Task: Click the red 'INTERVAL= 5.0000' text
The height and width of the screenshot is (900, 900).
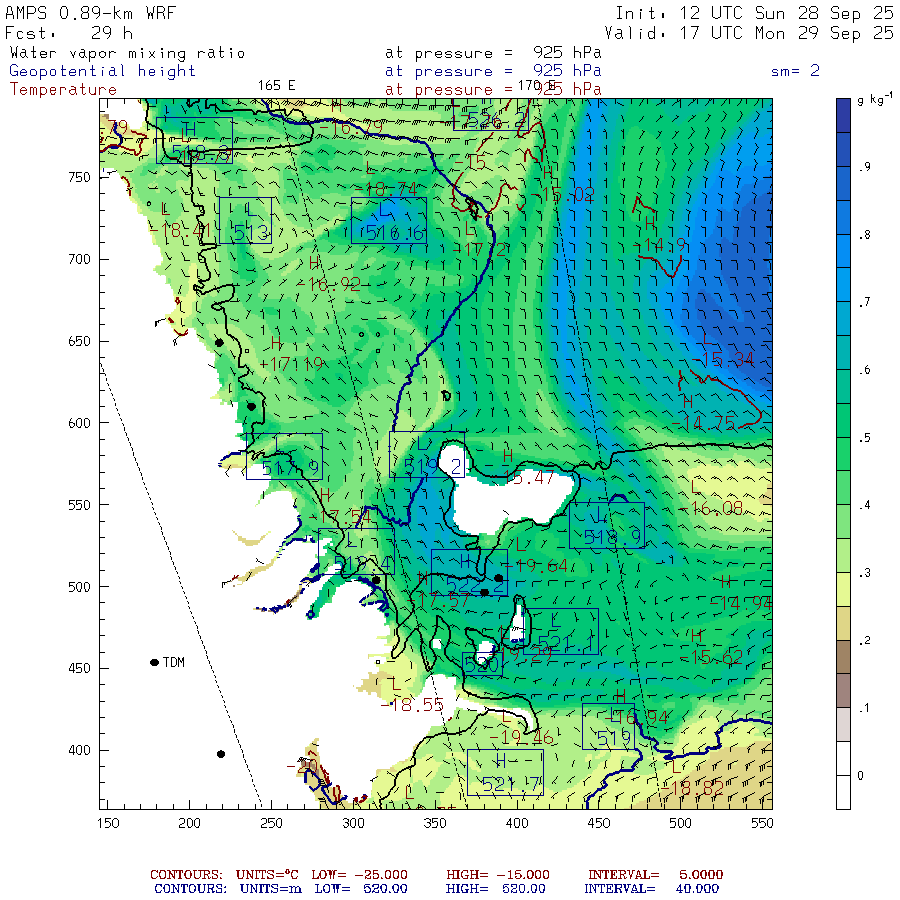Action: point(655,875)
